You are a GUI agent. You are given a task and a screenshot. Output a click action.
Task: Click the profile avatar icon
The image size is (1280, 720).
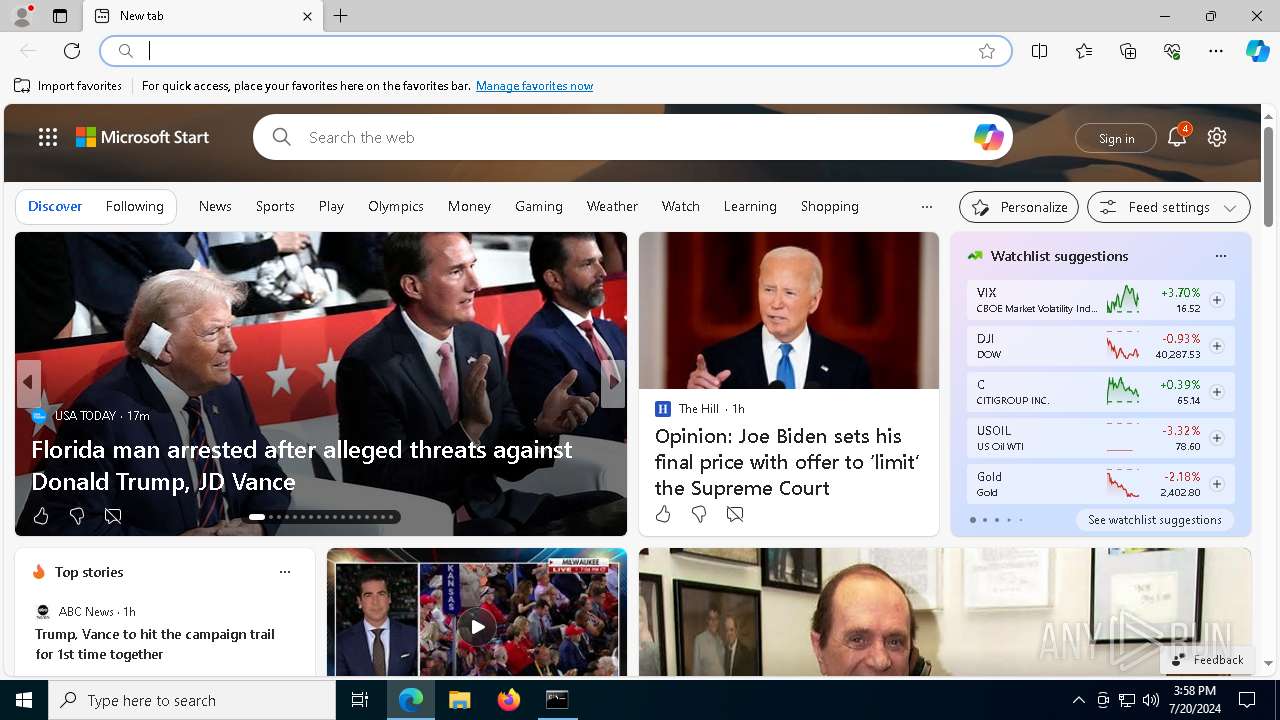pos(21,16)
